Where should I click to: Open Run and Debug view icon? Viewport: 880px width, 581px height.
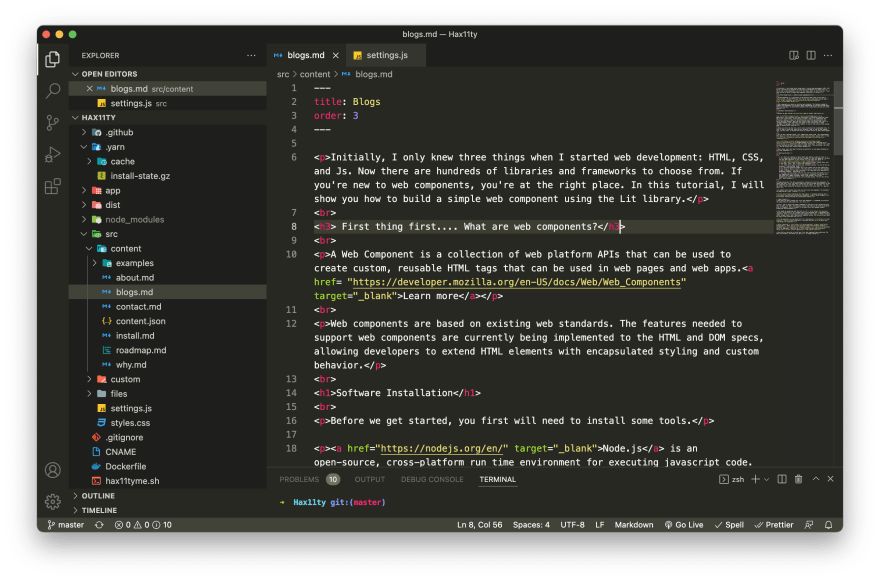pos(53,154)
